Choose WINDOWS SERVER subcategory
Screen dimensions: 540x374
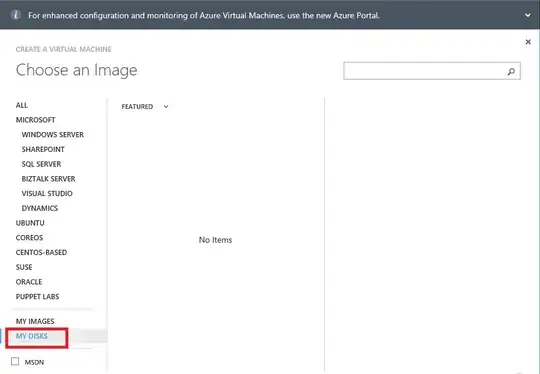[x=53, y=135]
